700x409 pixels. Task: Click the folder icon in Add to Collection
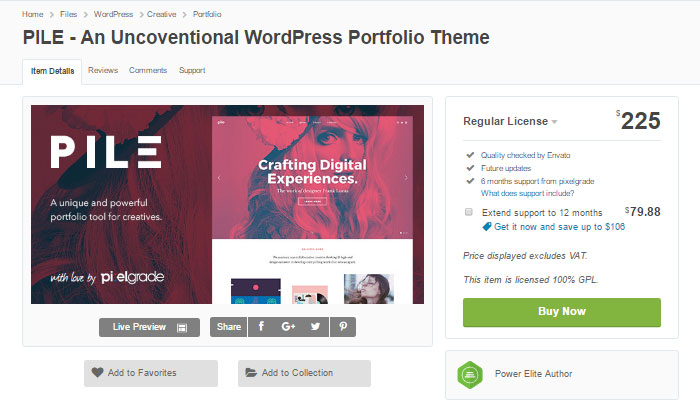[x=251, y=372]
